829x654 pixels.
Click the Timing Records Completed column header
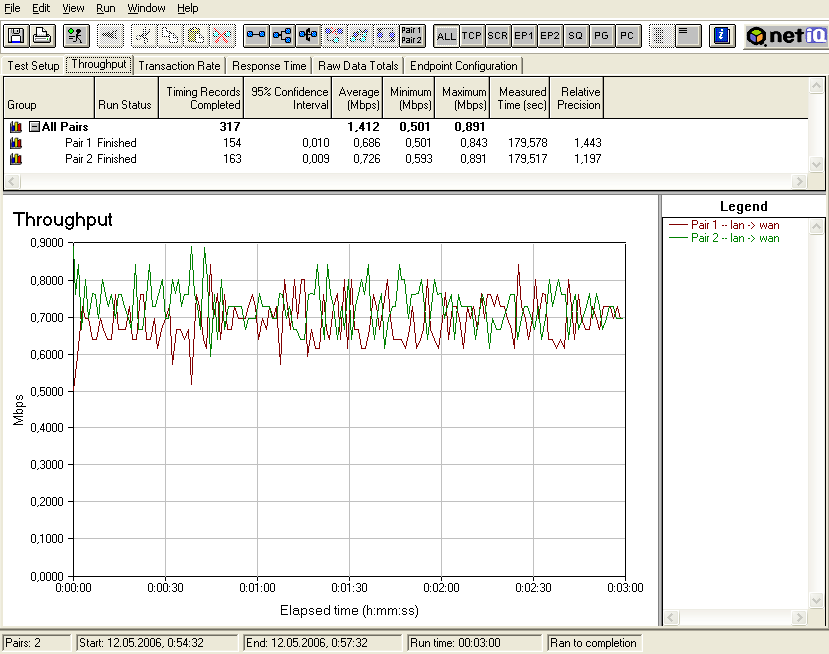pyautogui.click(x=203, y=98)
